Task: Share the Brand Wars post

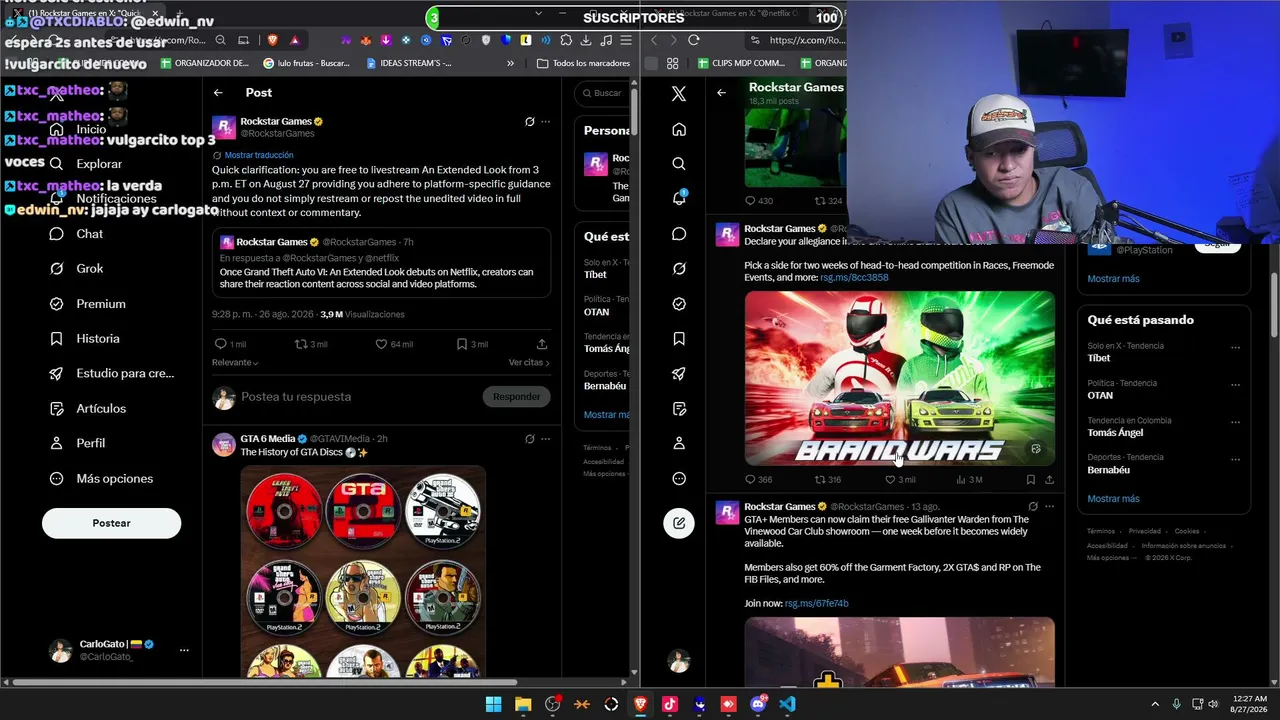Action: pyautogui.click(x=1048, y=480)
